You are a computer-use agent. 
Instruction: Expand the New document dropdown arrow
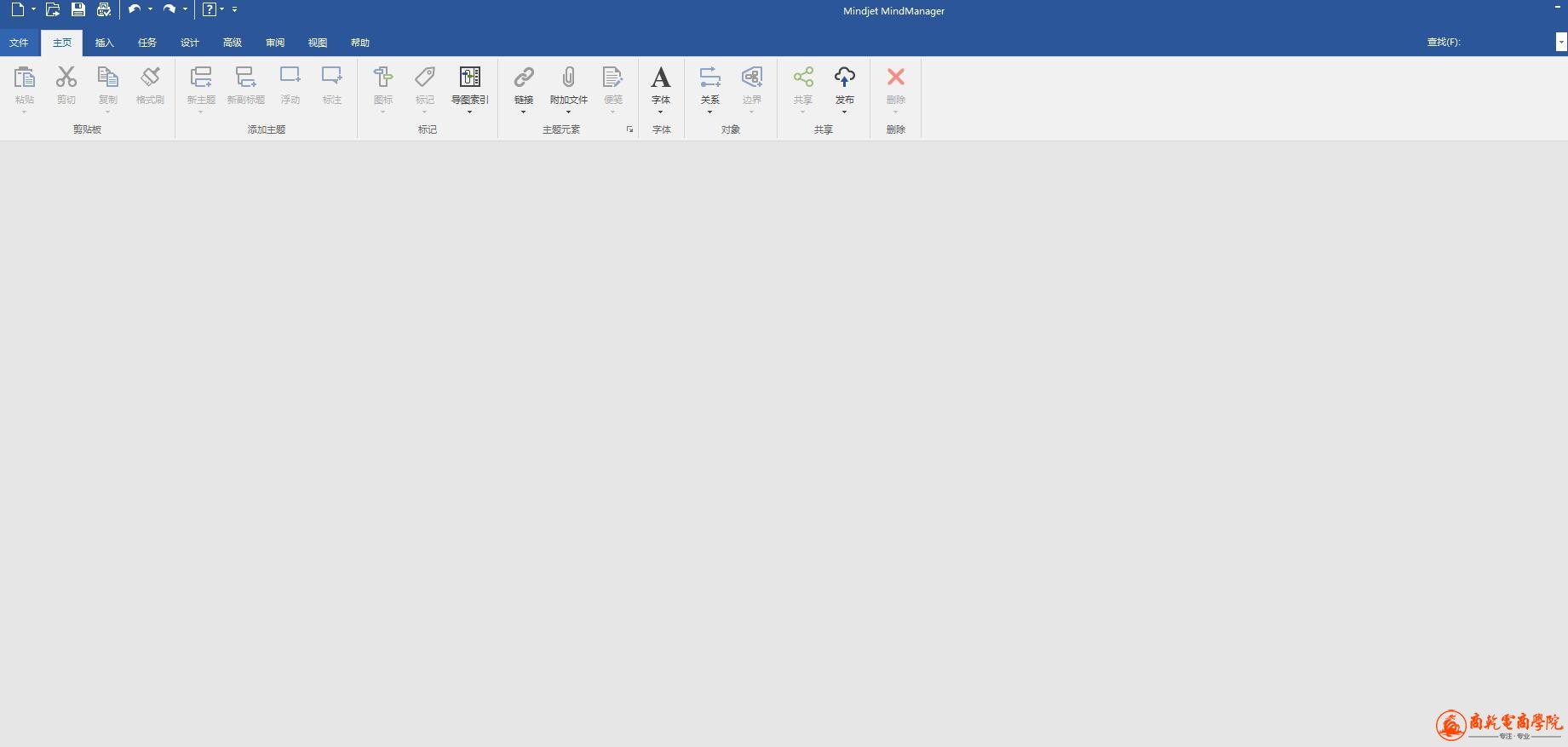(33, 9)
